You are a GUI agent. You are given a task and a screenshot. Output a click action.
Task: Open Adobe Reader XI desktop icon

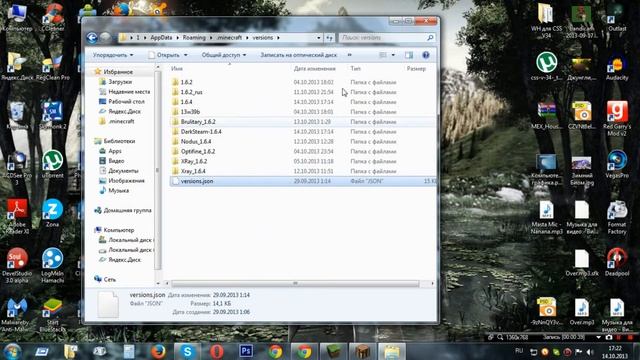tap(17, 216)
